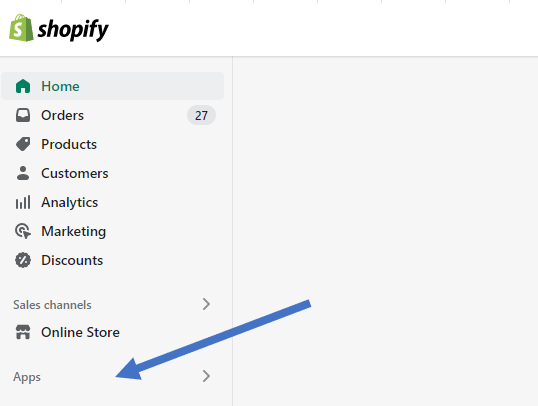The width and height of the screenshot is (538, 406).
Task: Click the green Home house icon
Action: click(x=23, y=86)
